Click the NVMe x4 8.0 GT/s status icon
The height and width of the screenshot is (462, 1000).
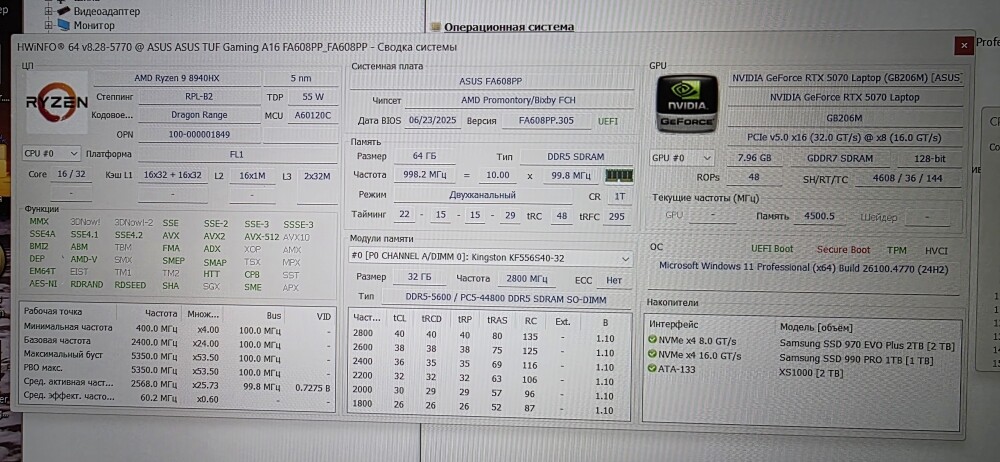coord(654,340)
